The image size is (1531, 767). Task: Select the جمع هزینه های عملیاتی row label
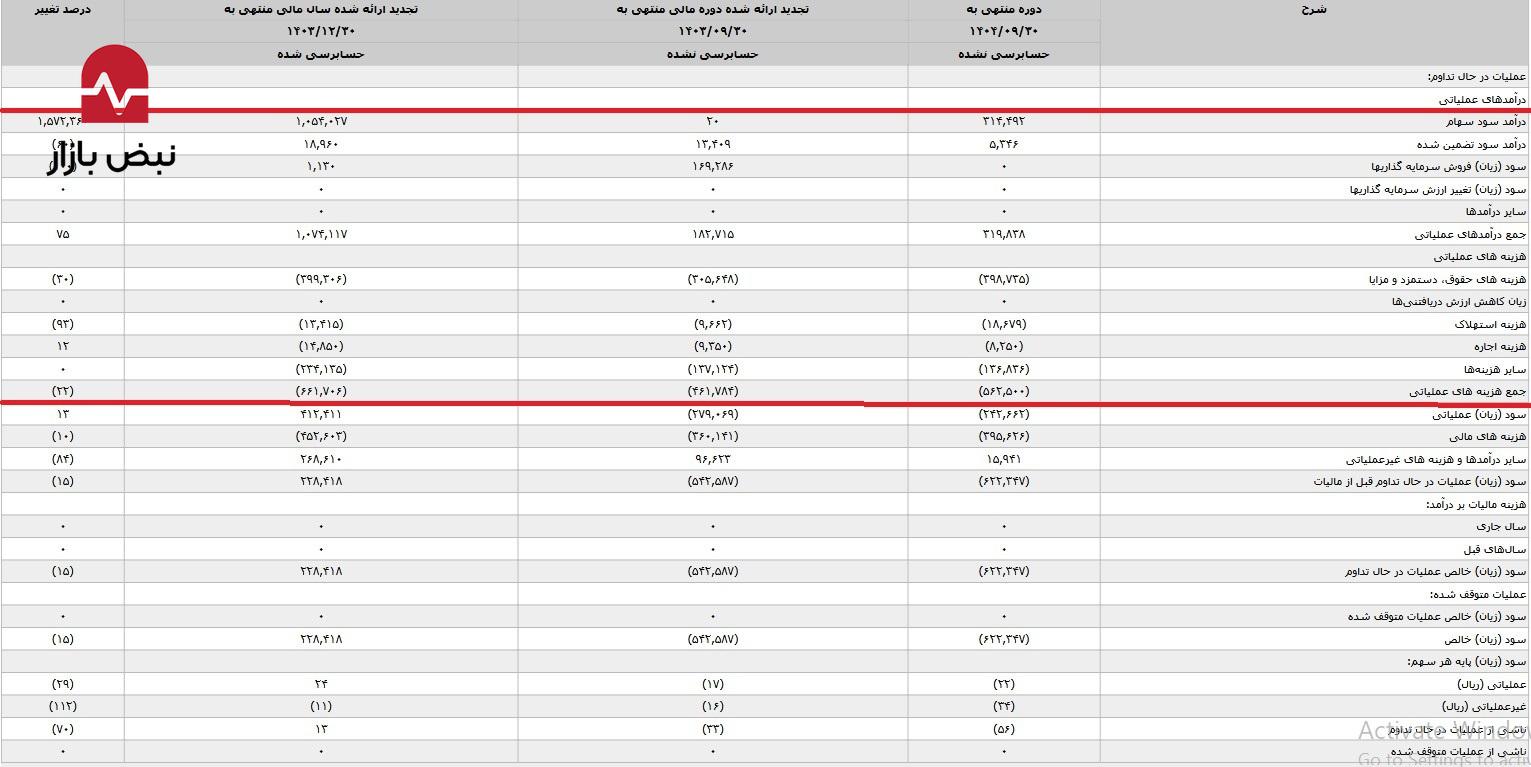[1467, 391]
